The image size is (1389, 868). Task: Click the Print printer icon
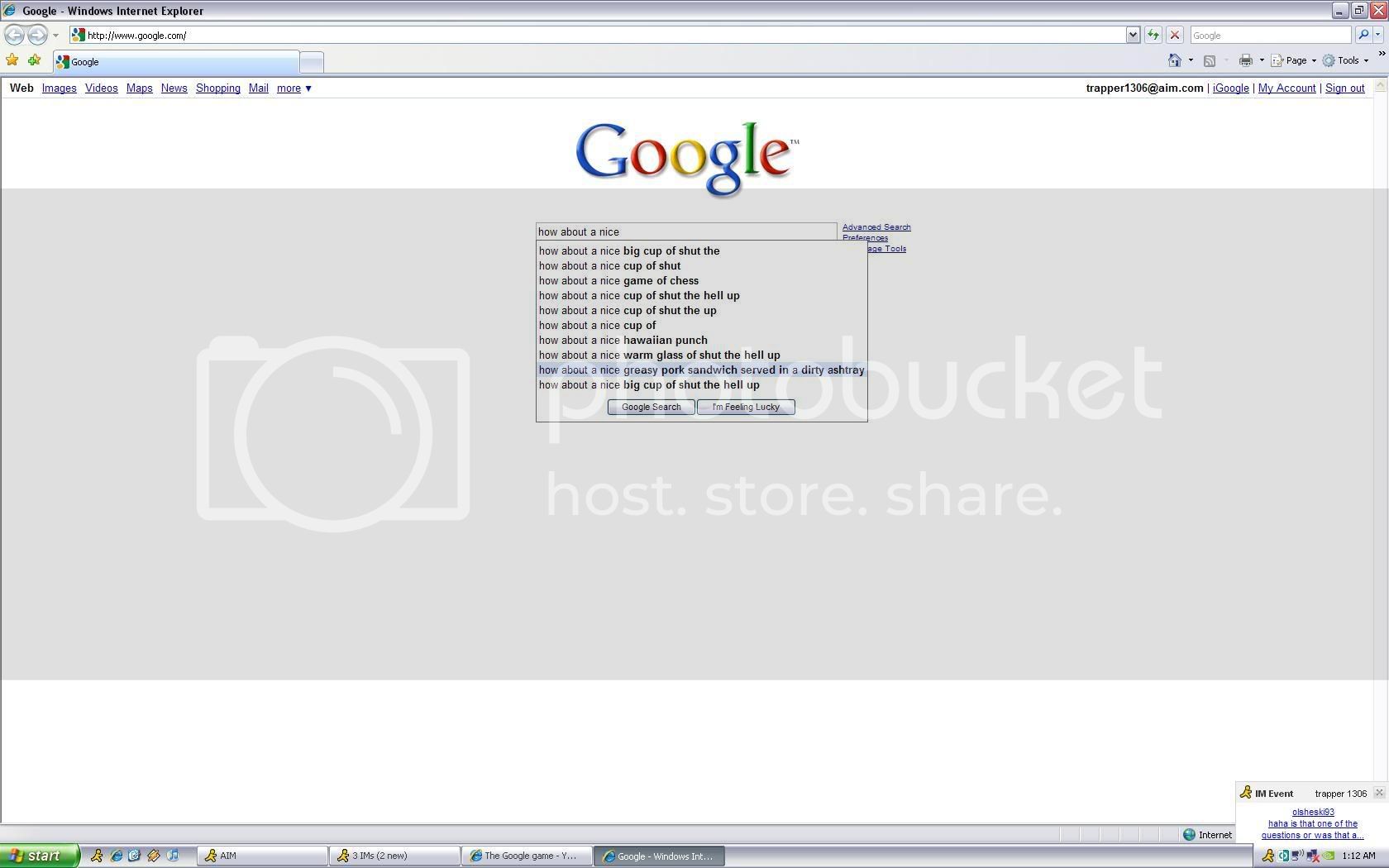point(1246,60)
